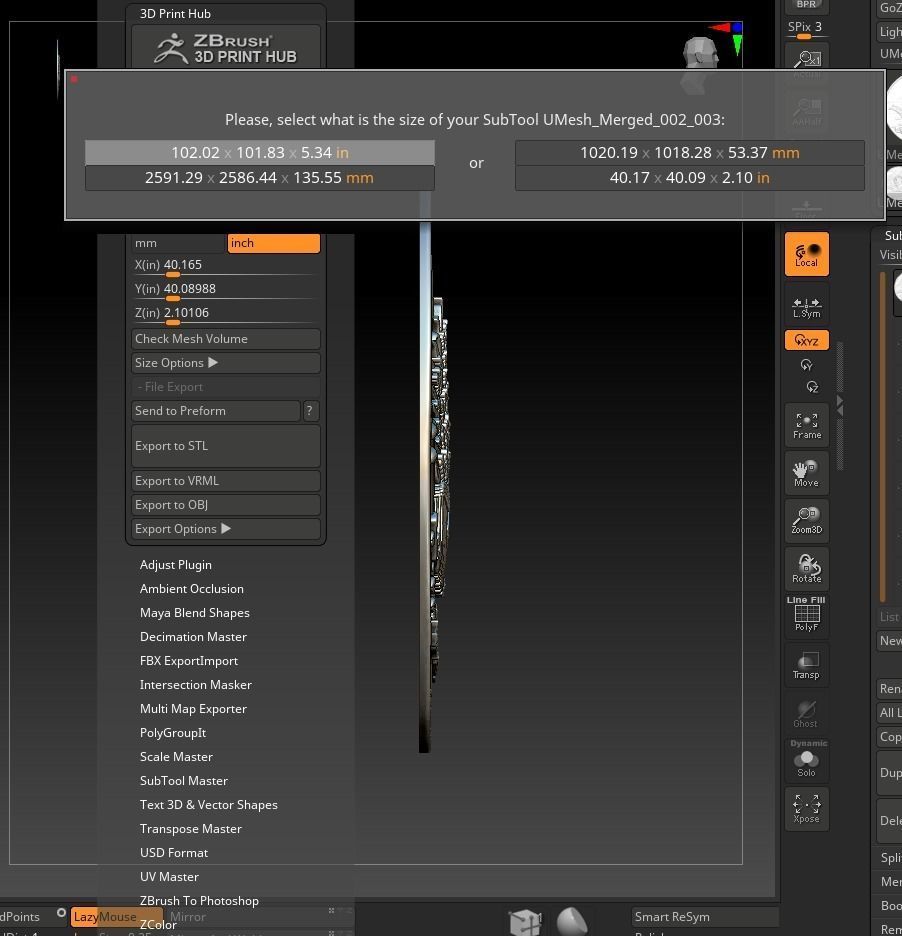
Task: Expand Multi Map Exporter
Action: pyautogui.click(x=193, y=709)
